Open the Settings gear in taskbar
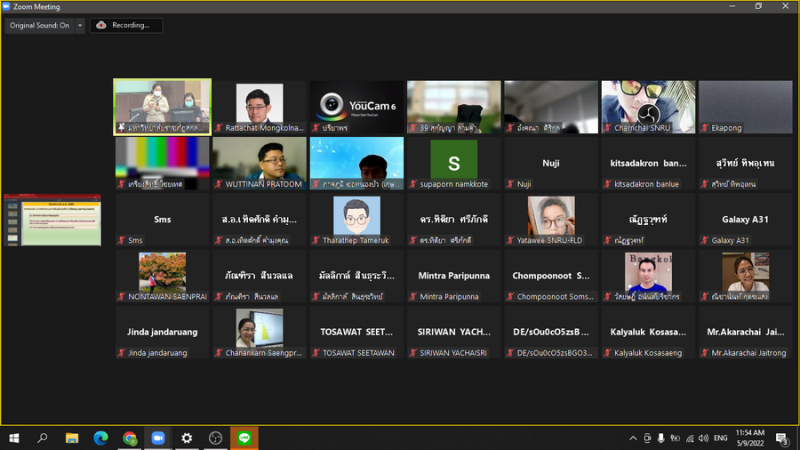This screenshot has width=800, height=450. tap(187, 438)
